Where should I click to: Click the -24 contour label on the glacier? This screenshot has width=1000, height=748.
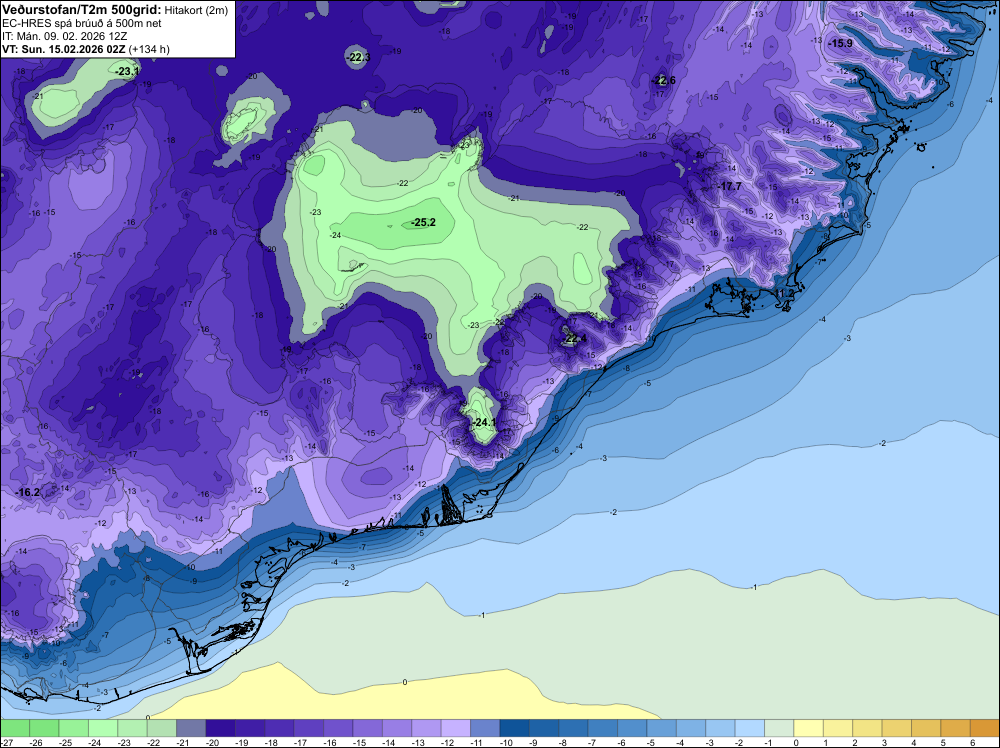[336, 235]
